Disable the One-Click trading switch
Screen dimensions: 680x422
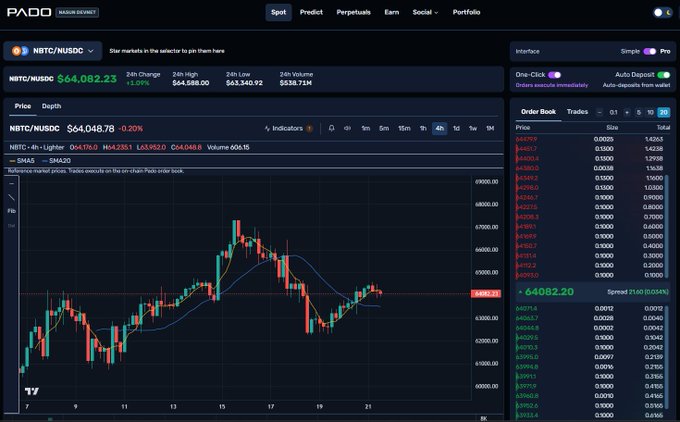click(x=555, y=75)
